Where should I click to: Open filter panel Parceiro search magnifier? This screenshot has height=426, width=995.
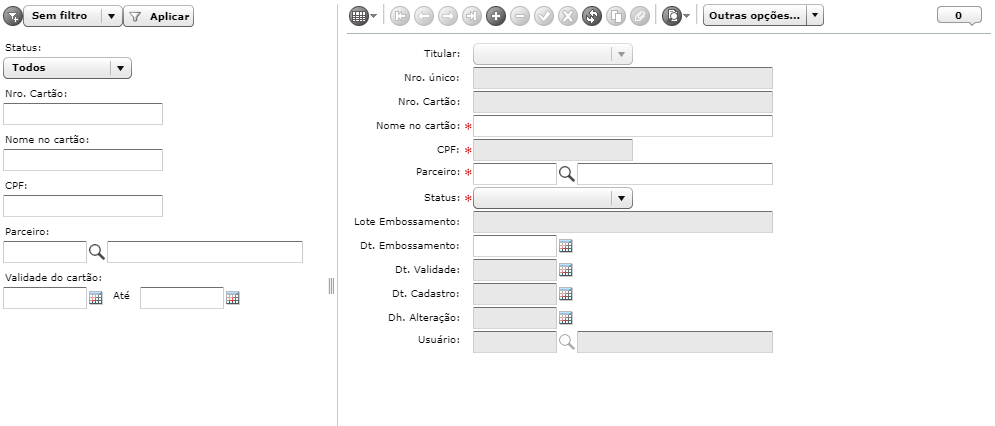point(96,251)
